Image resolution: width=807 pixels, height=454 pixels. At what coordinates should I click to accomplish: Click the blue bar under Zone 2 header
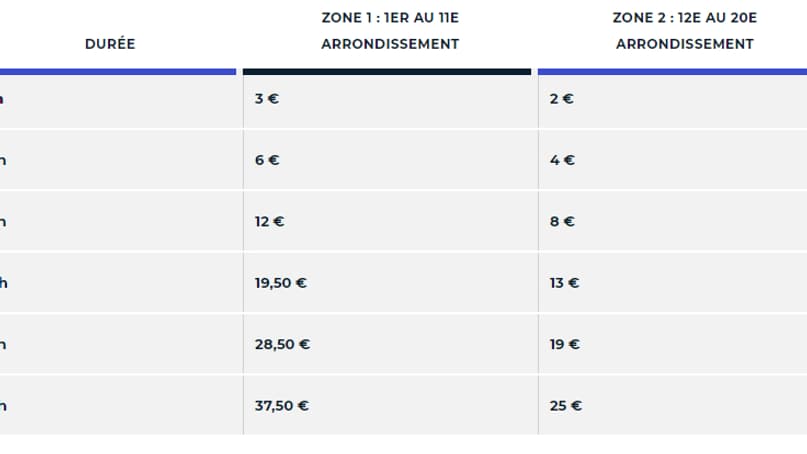pyautogui.click(x=672, y=72)
